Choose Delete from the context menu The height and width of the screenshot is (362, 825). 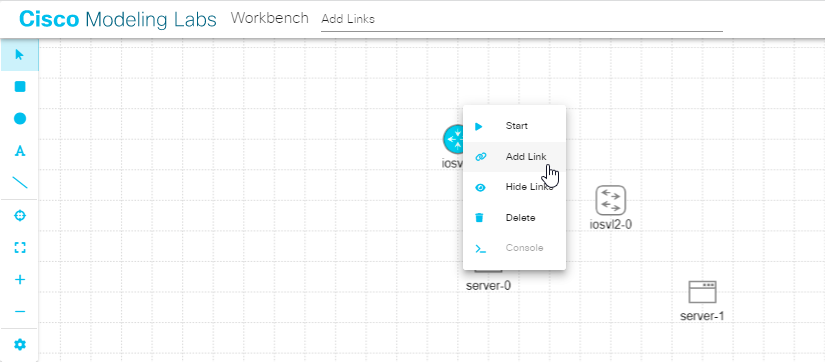(515, 218)
